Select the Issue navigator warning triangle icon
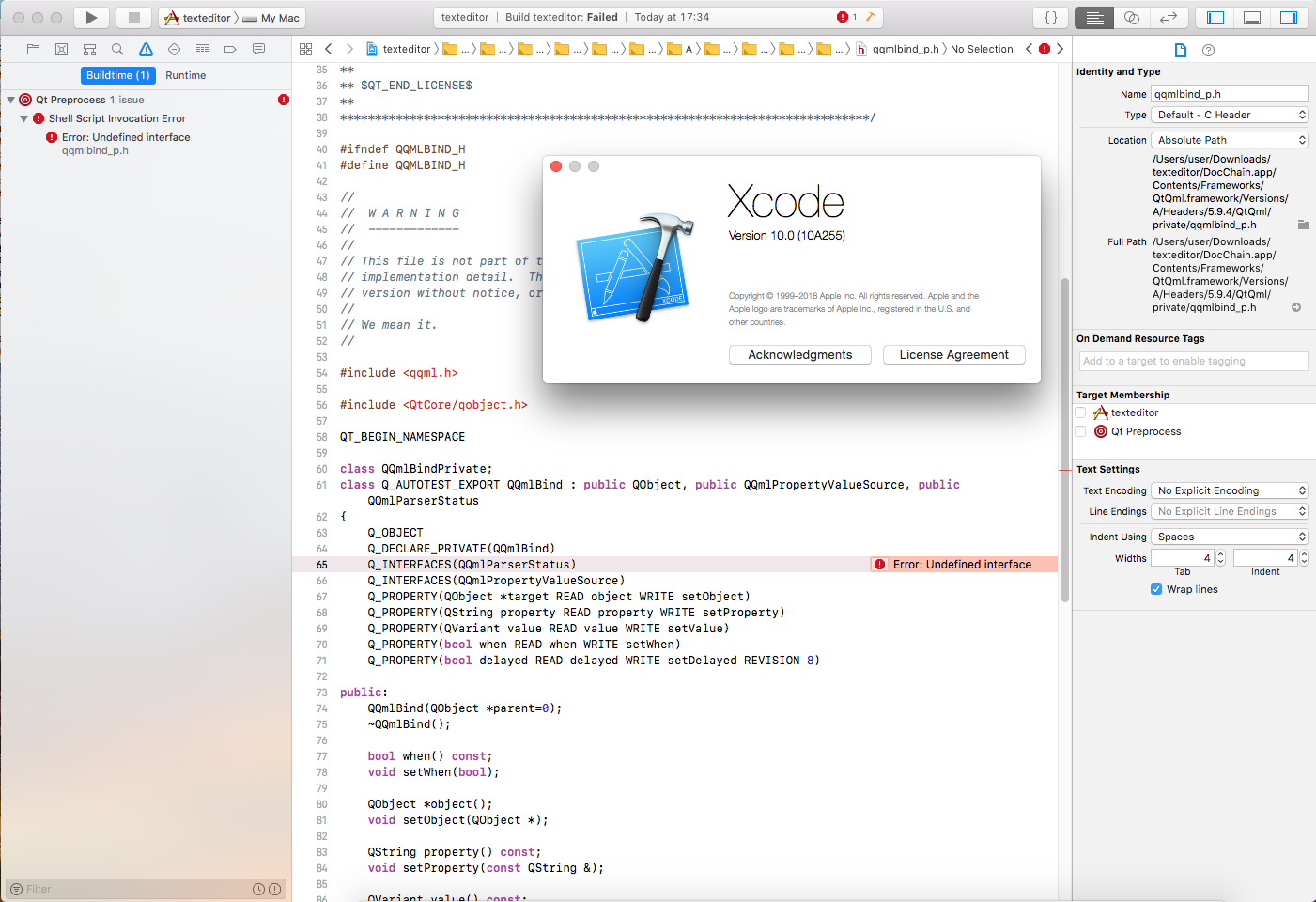Image resolution: width=1316 pixels, height=902 pixels. (x=146, y=49)
